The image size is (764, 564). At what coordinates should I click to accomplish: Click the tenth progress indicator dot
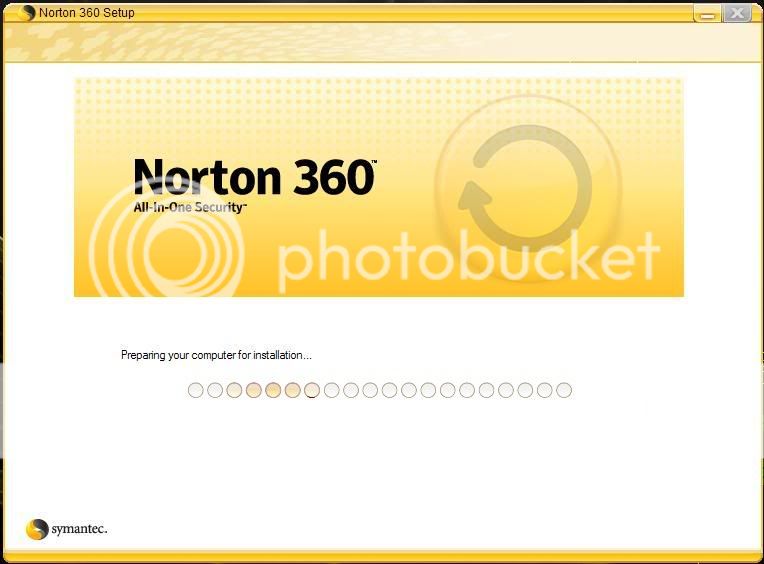[370, 390]
